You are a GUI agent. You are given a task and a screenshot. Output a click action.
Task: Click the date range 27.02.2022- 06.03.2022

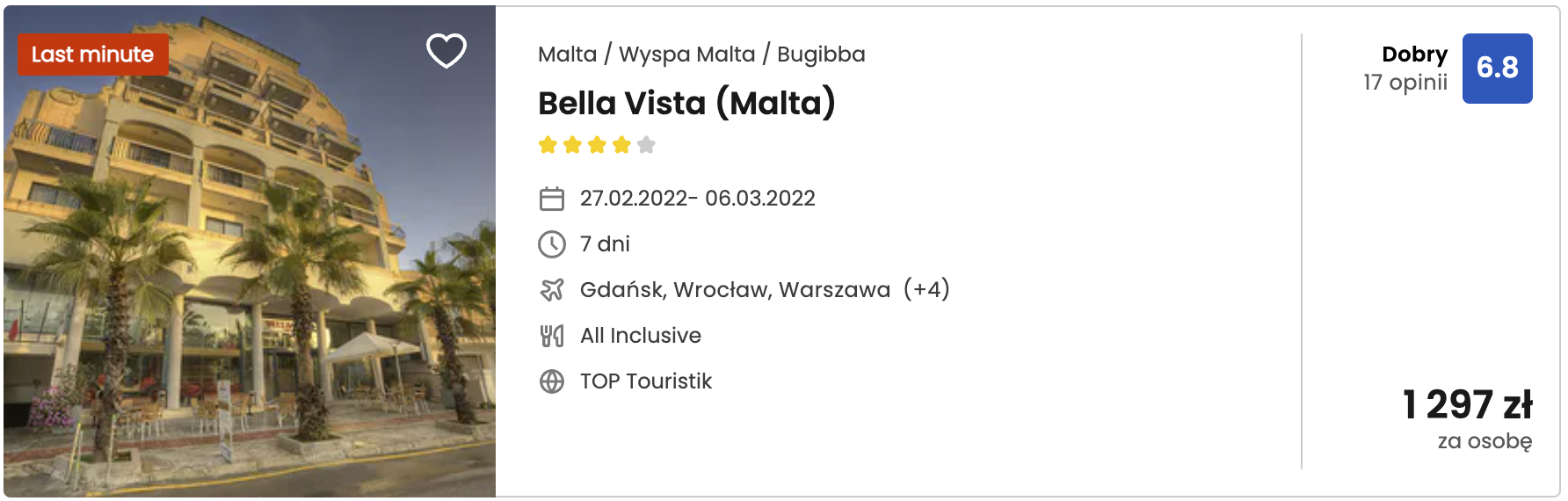pos(697,199)
